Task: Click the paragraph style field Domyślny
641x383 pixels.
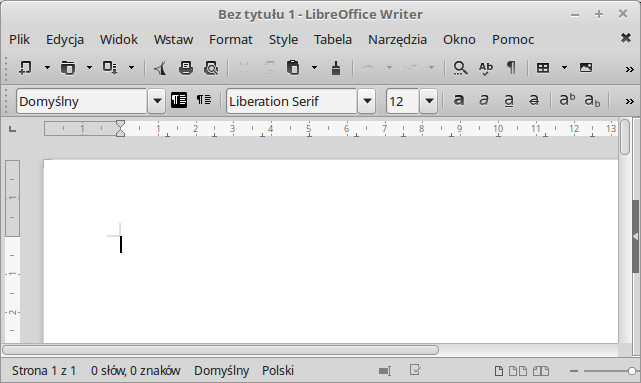Action: pos(82,101)
